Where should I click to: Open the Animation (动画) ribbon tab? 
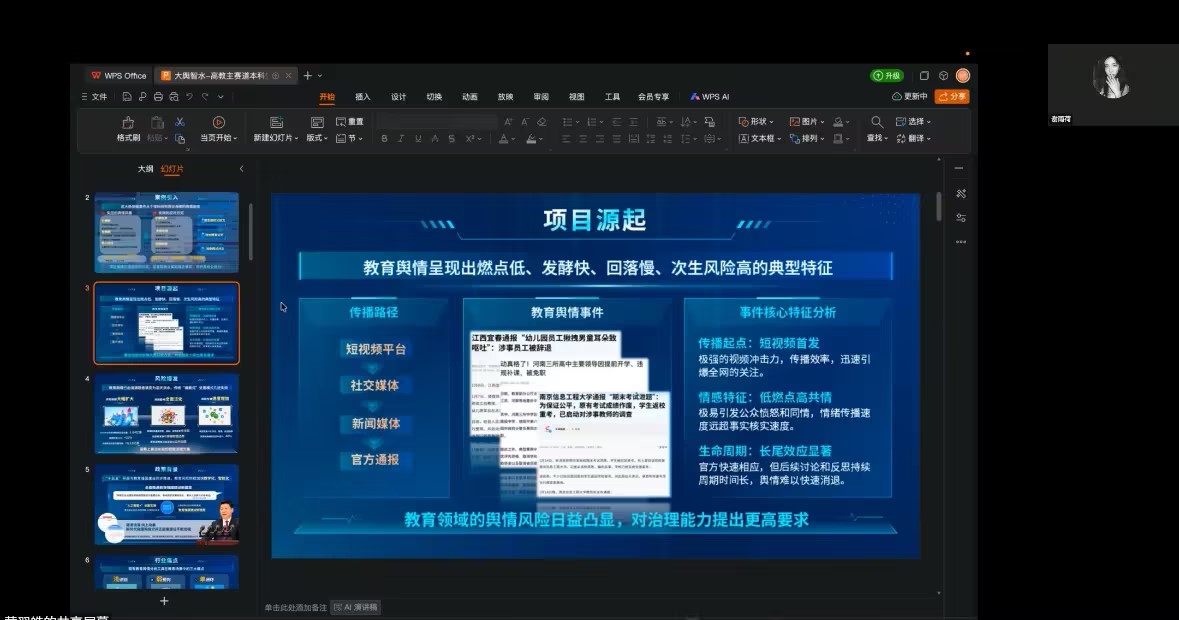pyautogui.click(x=469, y=97)
